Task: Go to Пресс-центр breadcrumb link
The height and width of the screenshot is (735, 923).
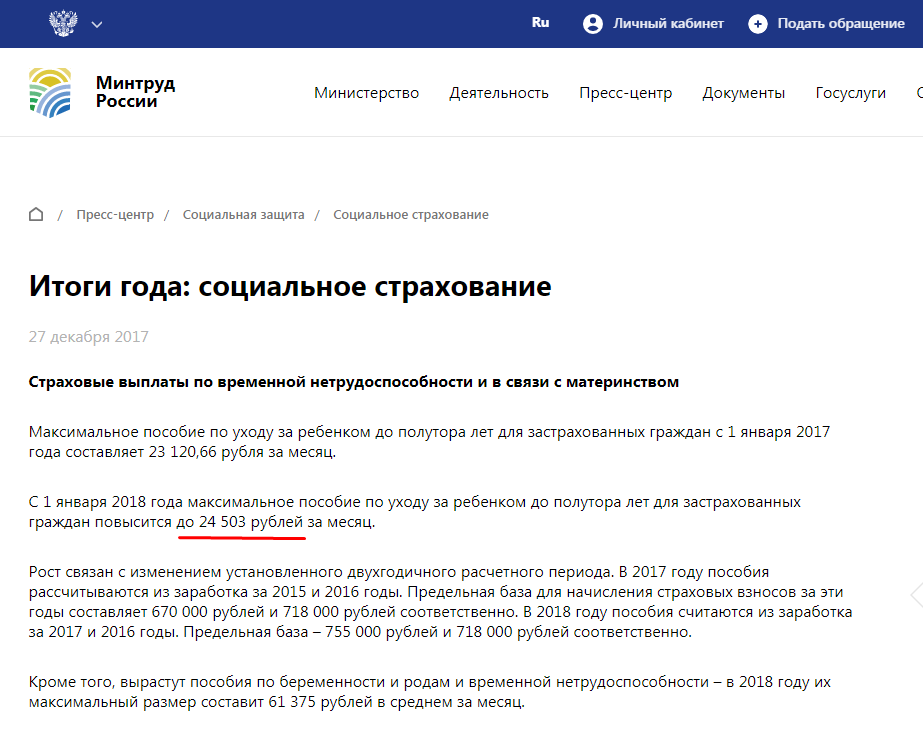Action: tap(115, 215)
